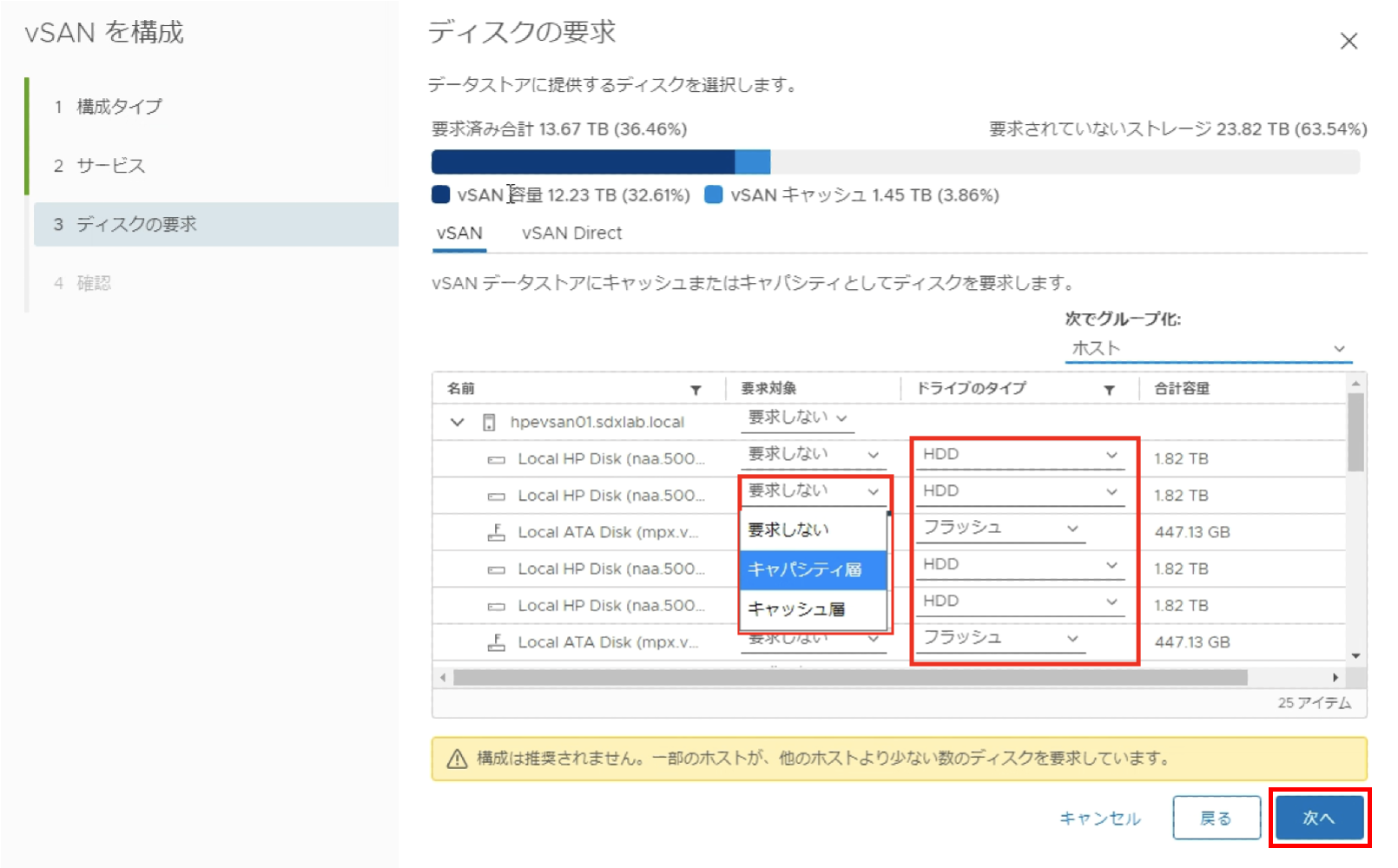Click the first 1.82 TB capacity value
1398x868 pixels.
pyautogui.click(x=1181, y=459)
